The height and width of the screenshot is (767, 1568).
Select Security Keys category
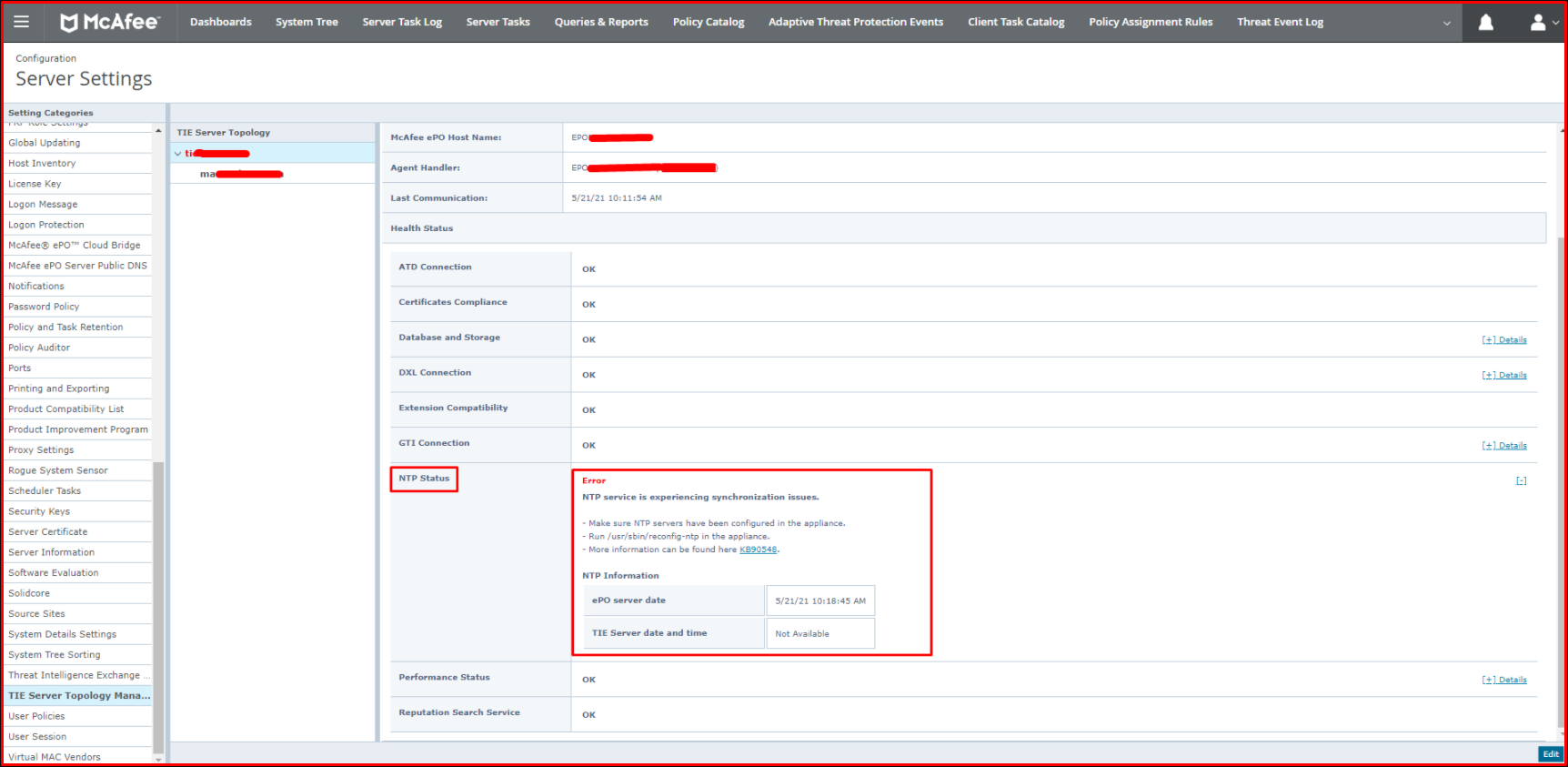pyautogui.click(x=77, y=511)
